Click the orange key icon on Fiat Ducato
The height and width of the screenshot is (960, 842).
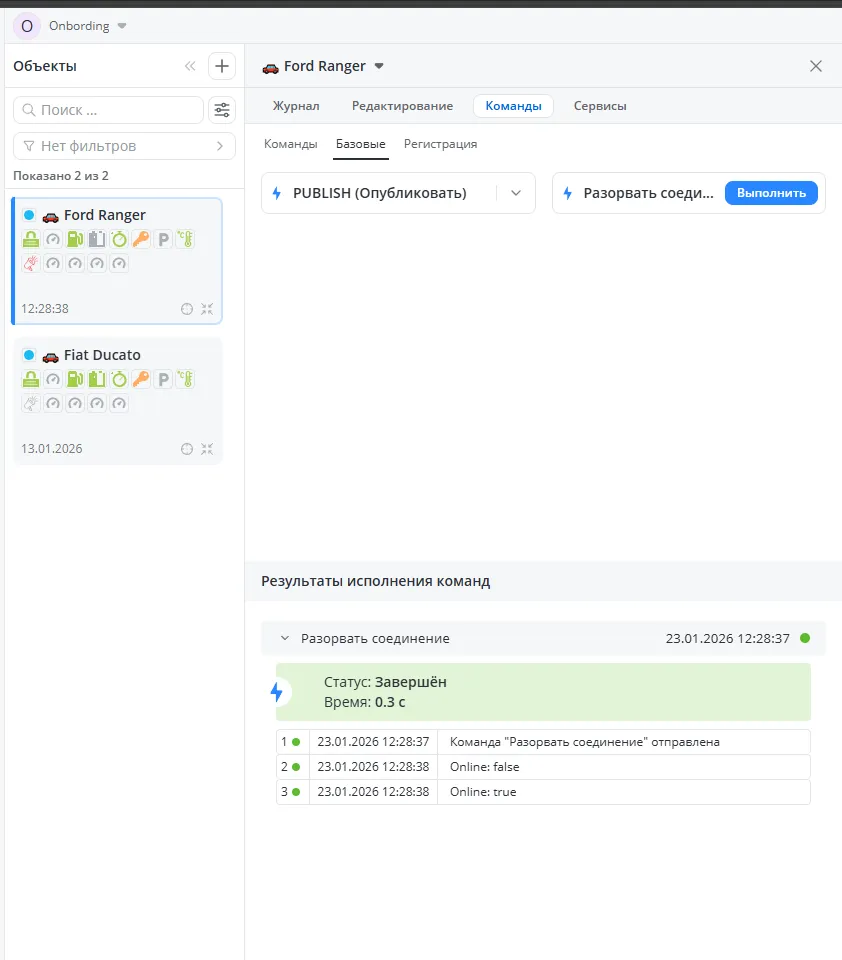pos(141,379)
